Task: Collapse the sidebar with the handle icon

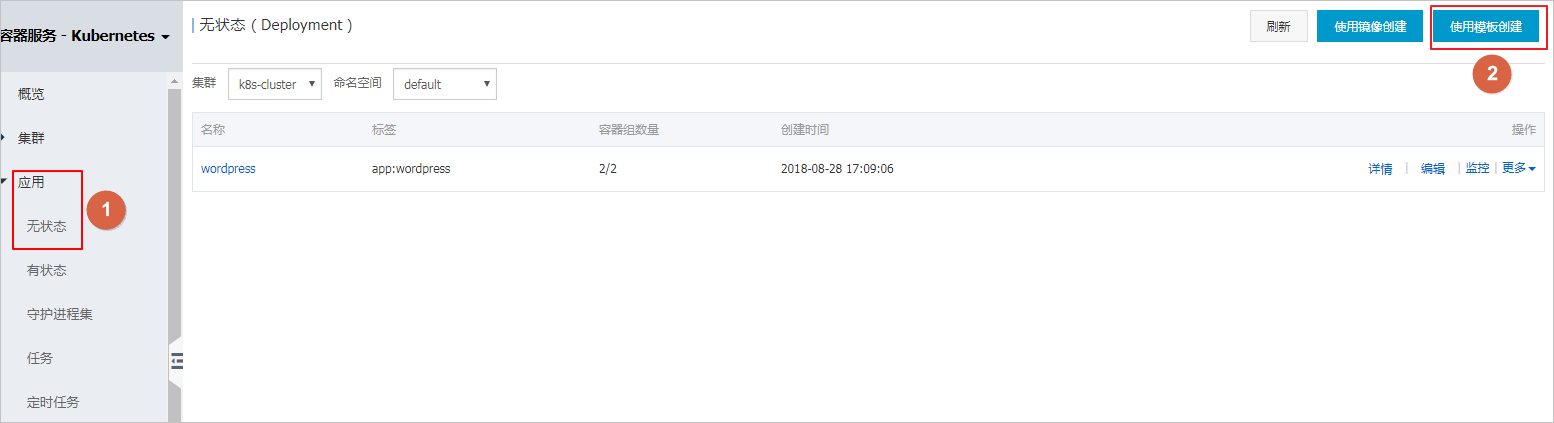Action: pyautogui.click(x=177, y=361)
